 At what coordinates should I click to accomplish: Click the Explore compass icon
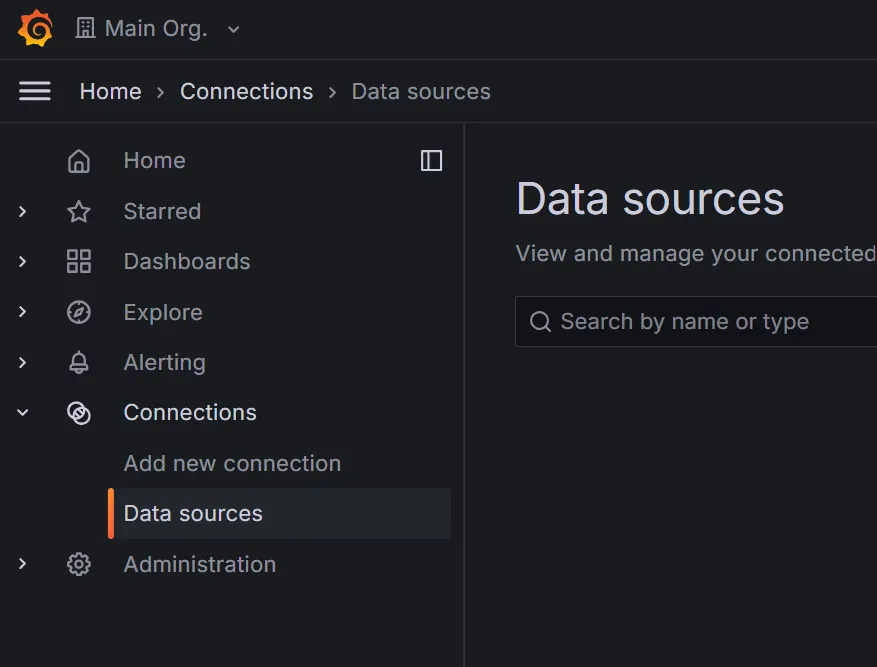tap(79, 312)
